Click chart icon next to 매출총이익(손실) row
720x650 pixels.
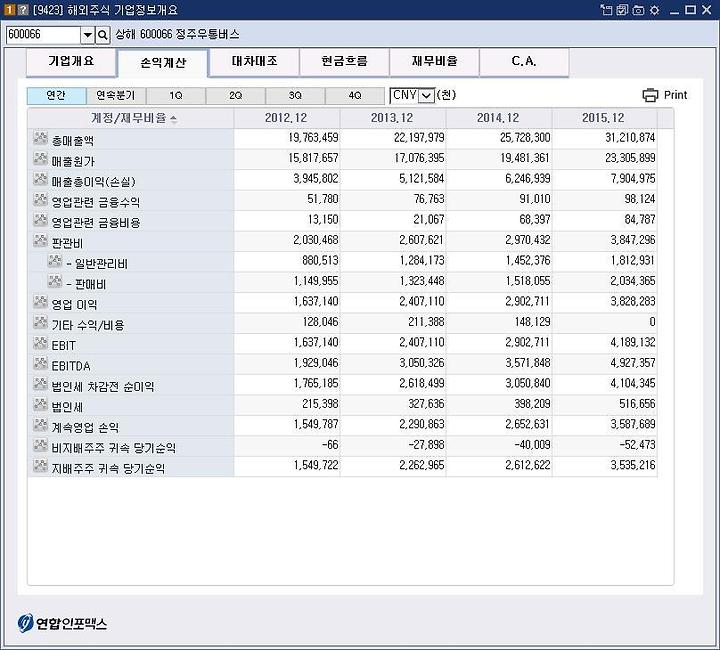click(x=40, y=179)
